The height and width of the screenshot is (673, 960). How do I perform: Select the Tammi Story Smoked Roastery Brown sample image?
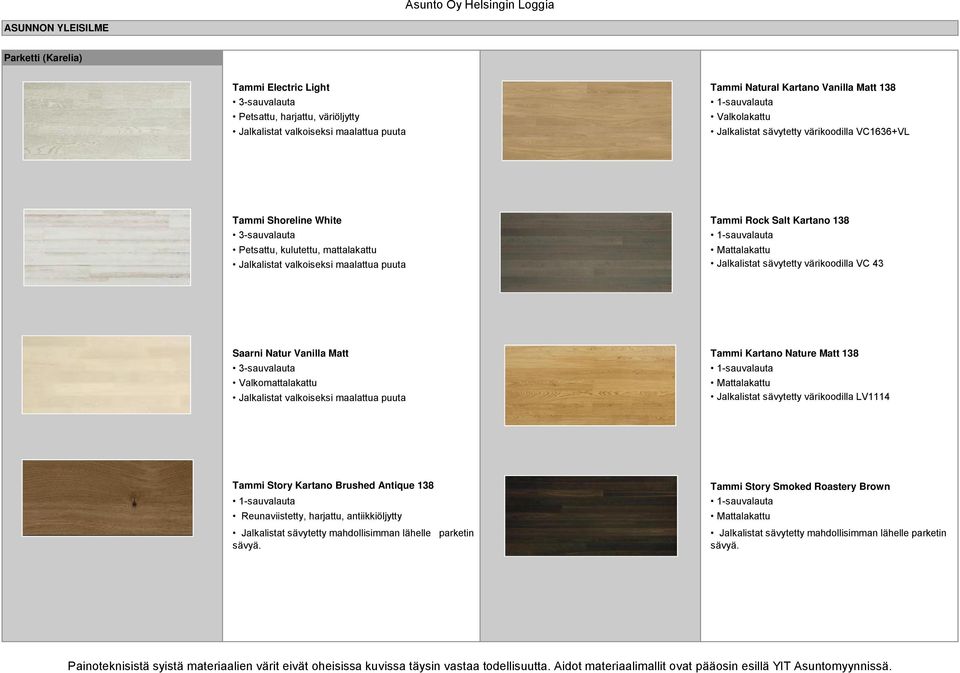(x=591, y=516)
